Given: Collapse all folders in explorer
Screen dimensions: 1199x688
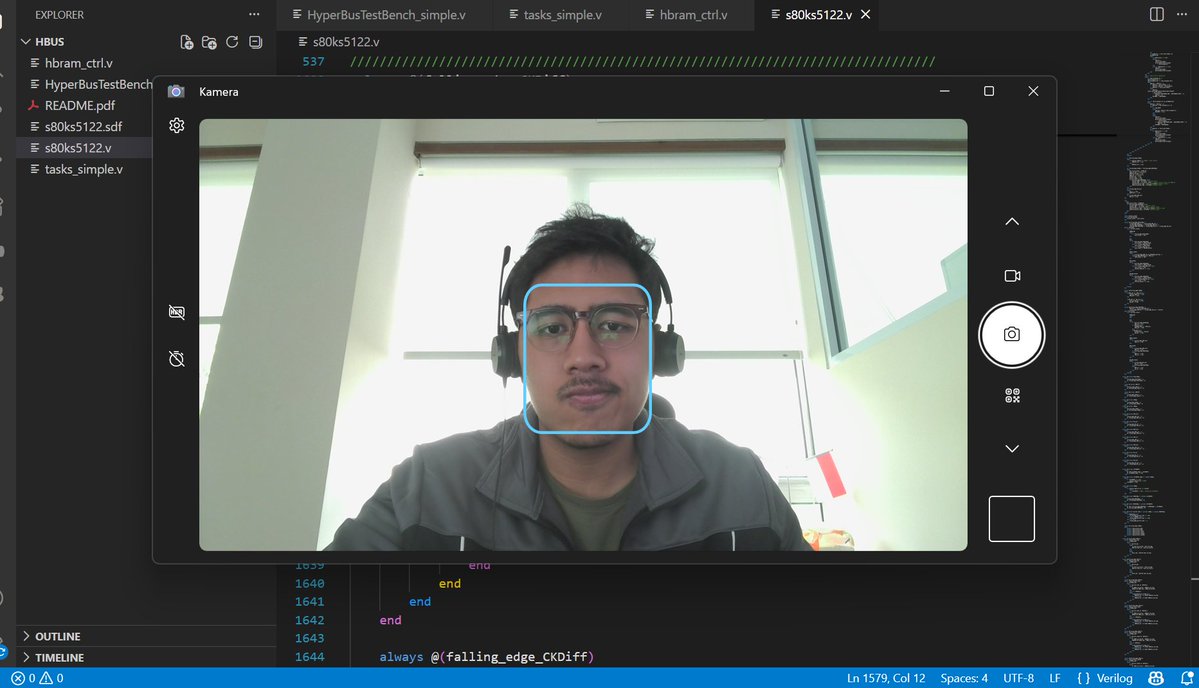Looking at the screenshot, I should (x=255, y=42).
